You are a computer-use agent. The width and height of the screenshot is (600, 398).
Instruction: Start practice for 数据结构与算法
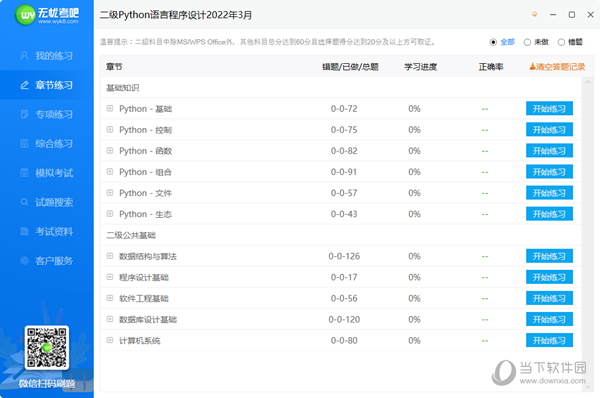[x=549, y=256]
